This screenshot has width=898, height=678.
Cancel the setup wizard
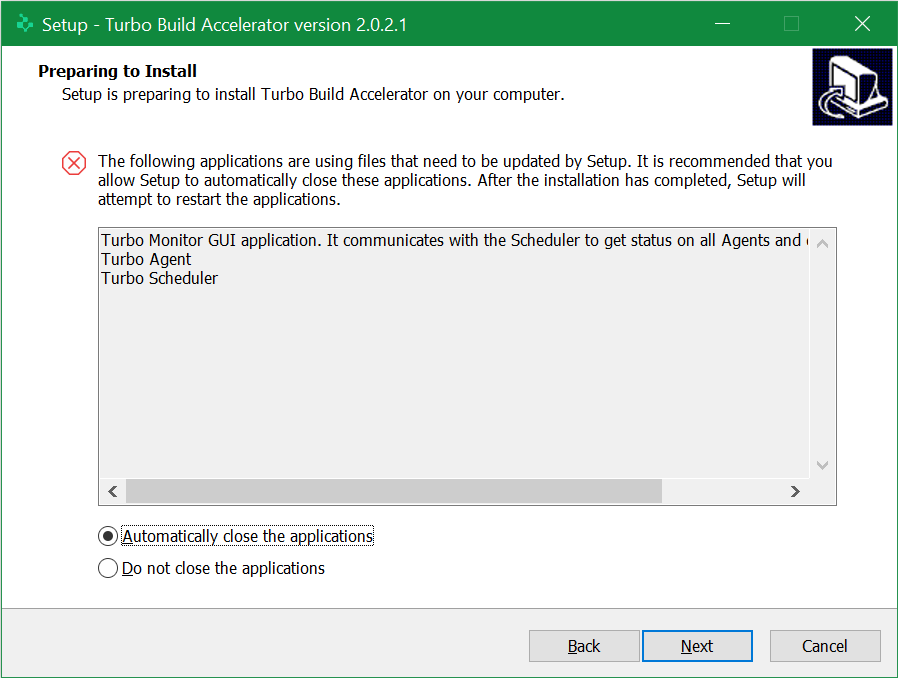click(x=825, y=646)
